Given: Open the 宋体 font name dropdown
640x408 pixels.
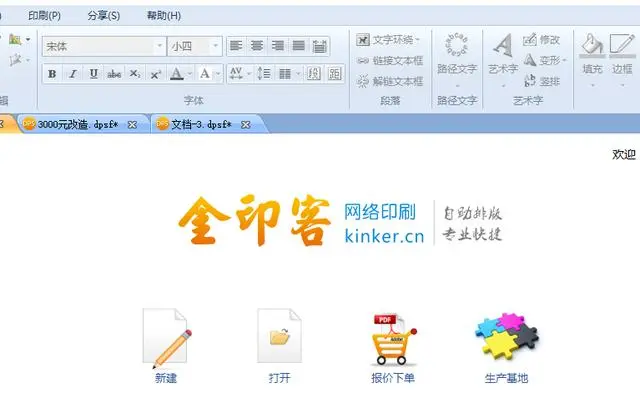Looking at the screenshot, I should click(x=160, y=46).
